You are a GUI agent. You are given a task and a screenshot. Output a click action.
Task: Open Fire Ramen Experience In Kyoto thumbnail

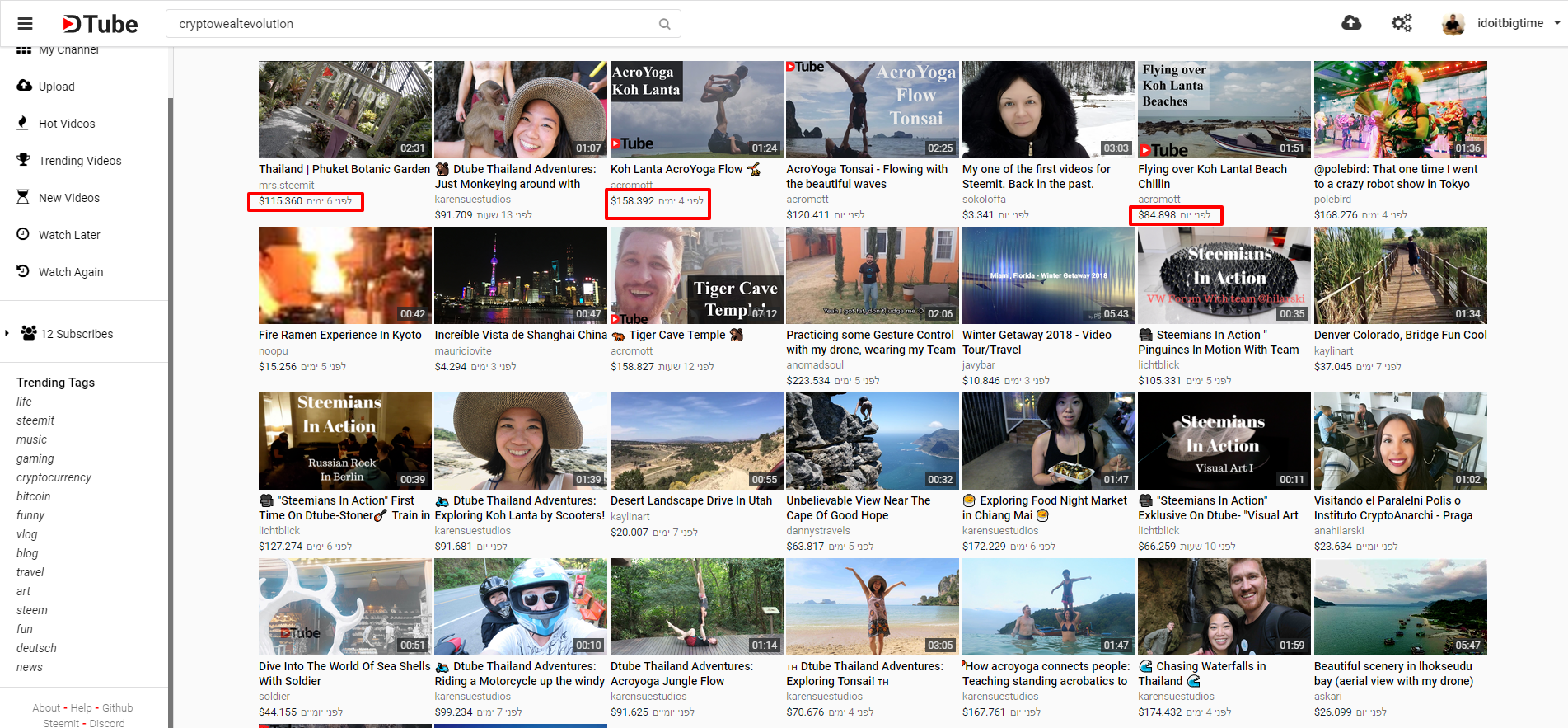345,275
